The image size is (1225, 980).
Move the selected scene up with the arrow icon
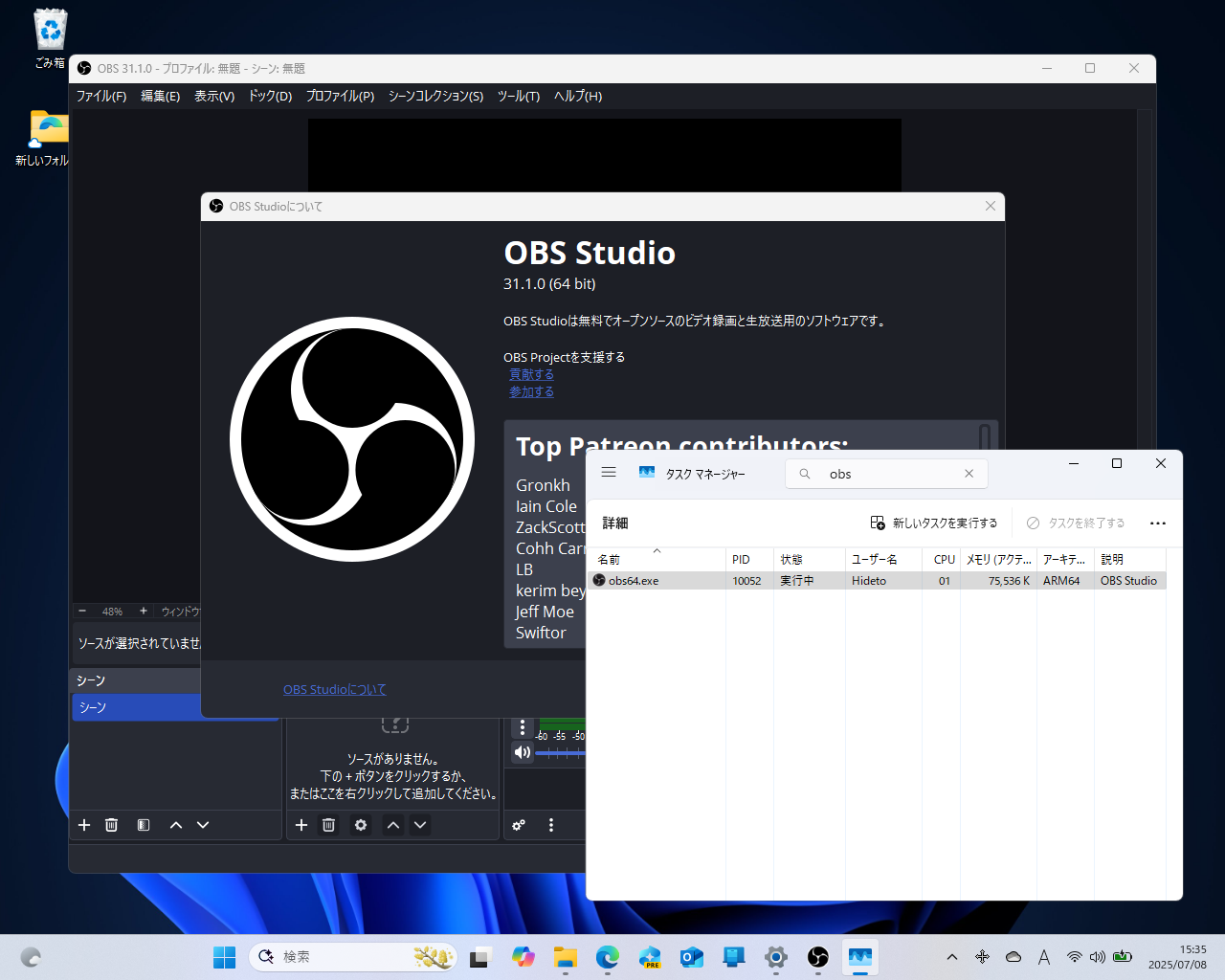(x=176, y=824)
